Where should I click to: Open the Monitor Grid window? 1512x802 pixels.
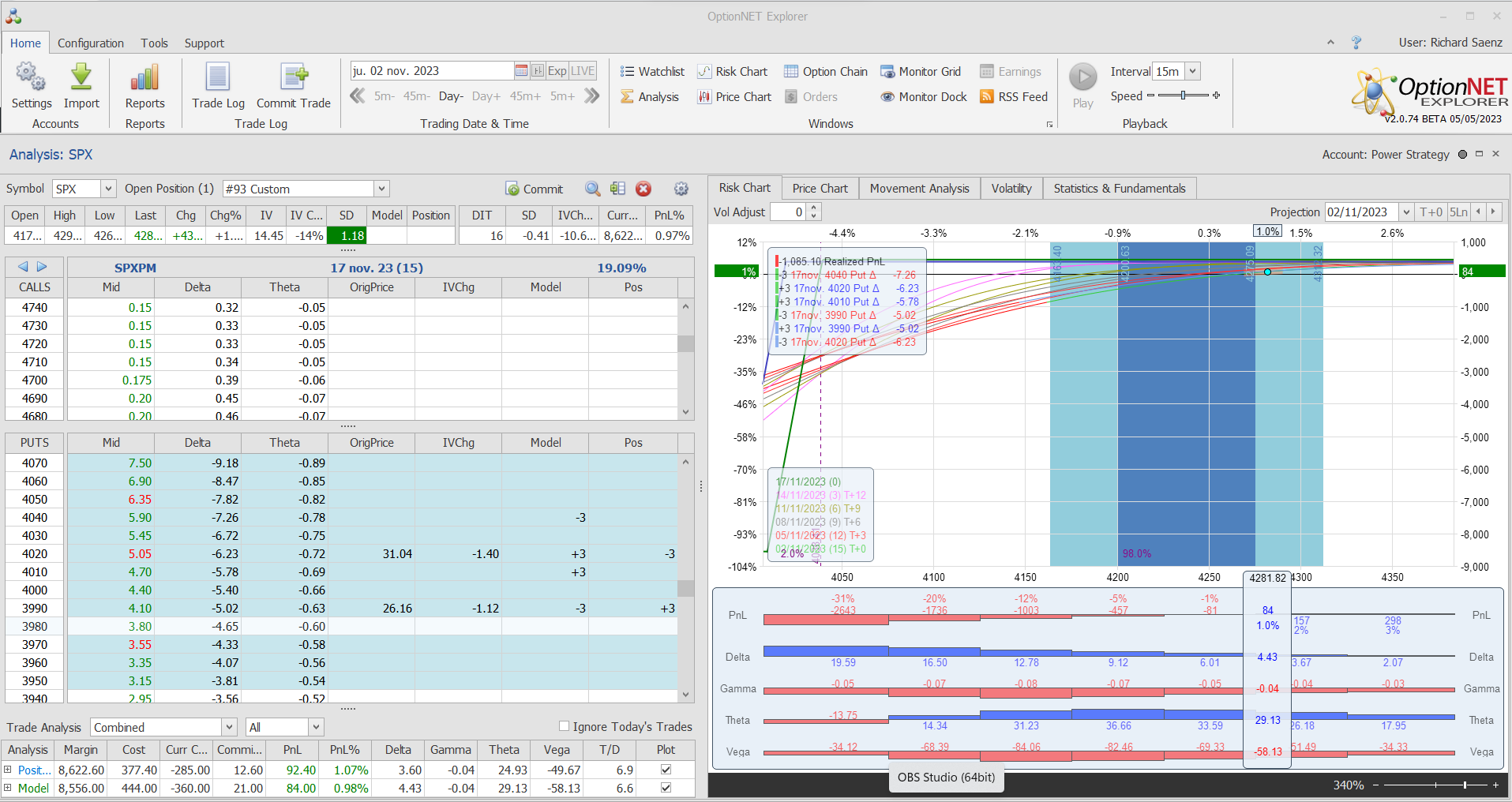pos(921,72)
